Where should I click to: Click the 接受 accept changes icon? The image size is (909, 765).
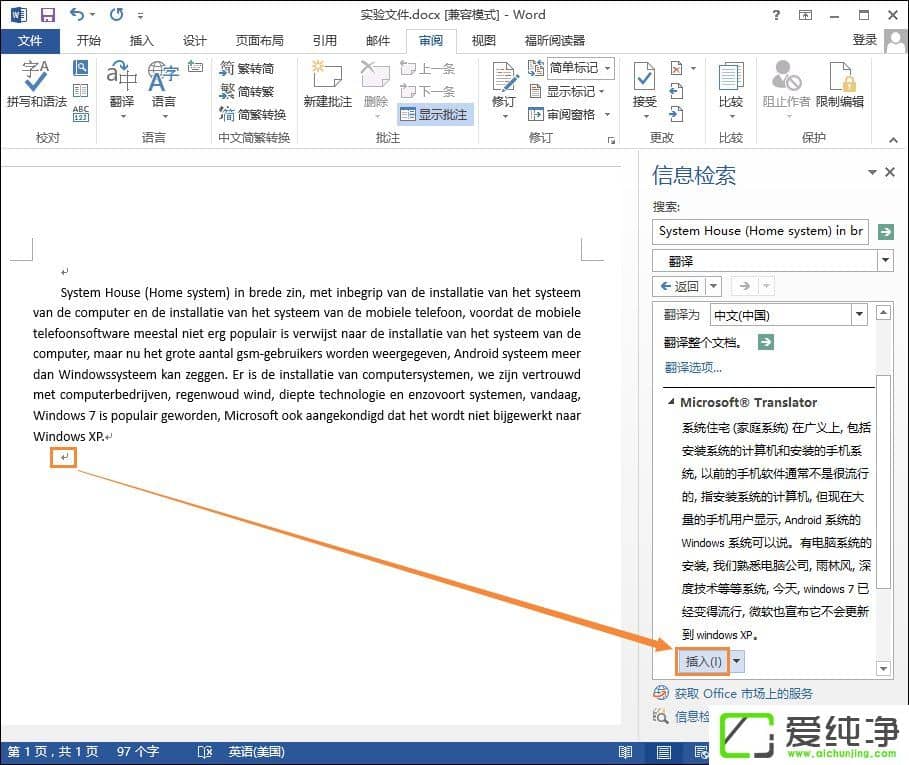645,84
